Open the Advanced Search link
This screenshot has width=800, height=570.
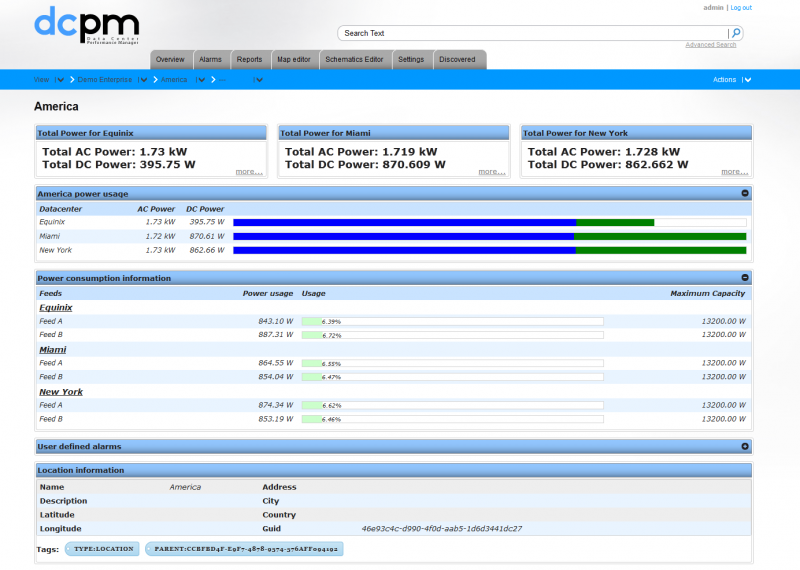[710, 45]
